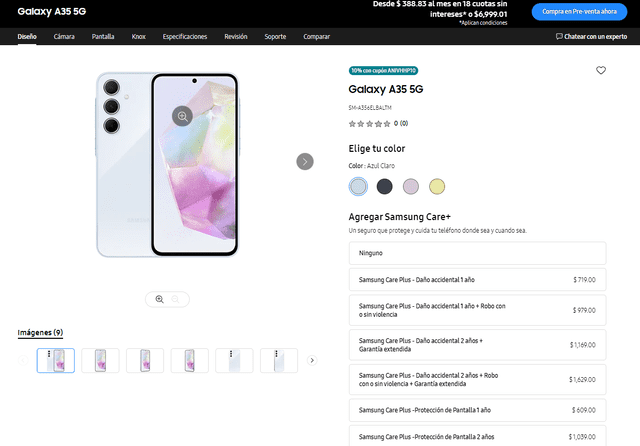Pick the yellow color swatch
Image resolution: width=640 pixels, height=446 pixels.
click(x=437, y=186)
